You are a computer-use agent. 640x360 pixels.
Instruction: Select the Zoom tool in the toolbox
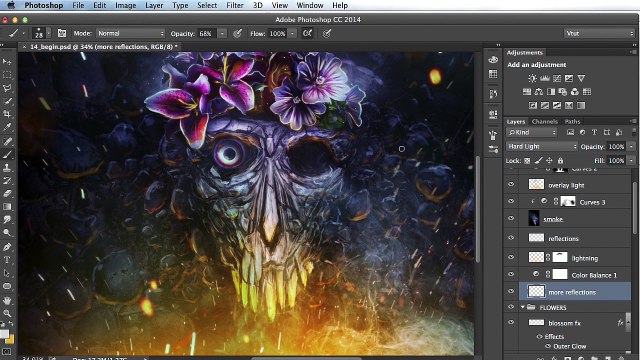point(7,313)
